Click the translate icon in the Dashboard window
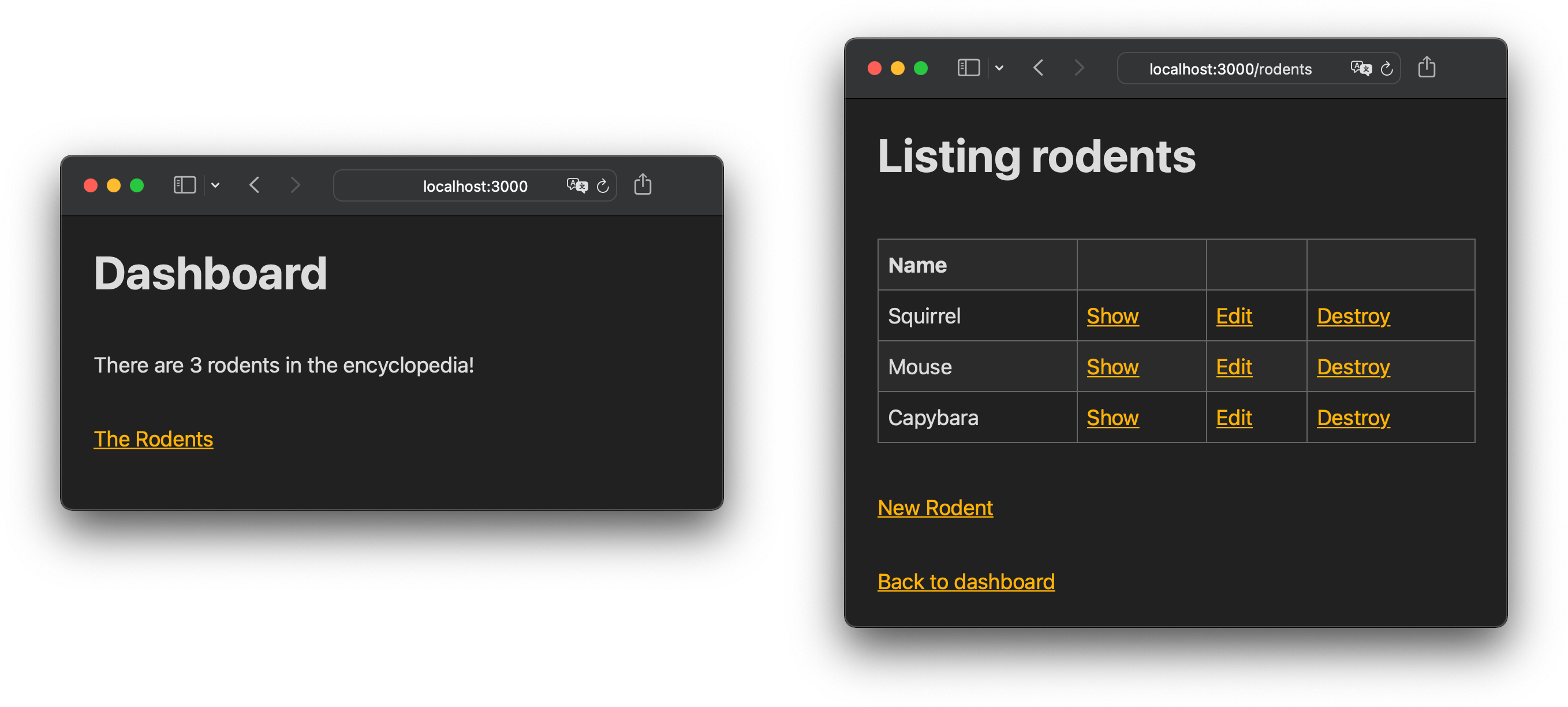This screenshot has width=1568, height=707. coord(577,186)
